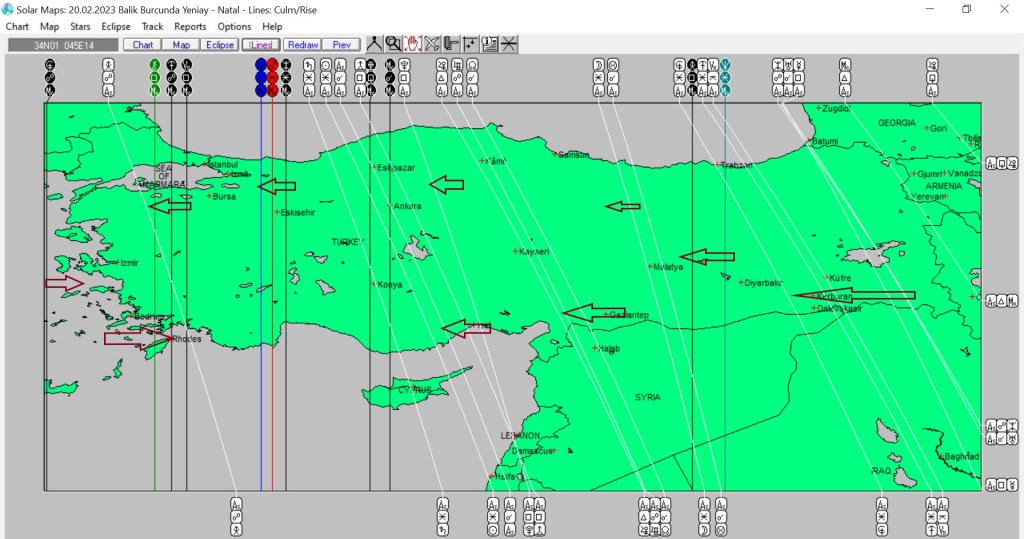Click the Eclipse toolbar button

[219, 45]
